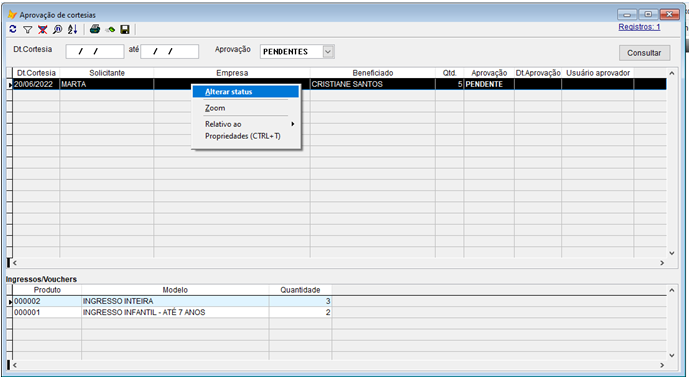Click the remove filter icon with red X

coord(43,29)
